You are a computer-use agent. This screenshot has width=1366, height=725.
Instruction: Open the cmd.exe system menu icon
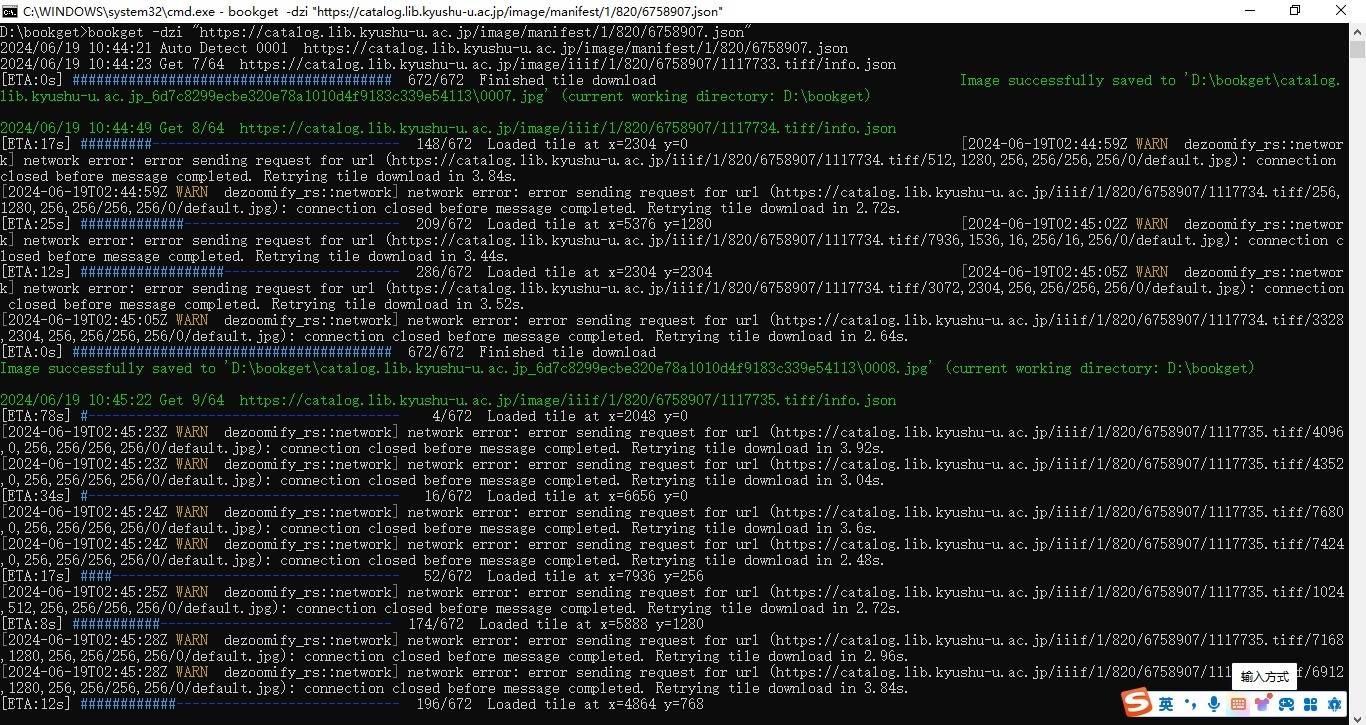point(10,11)
